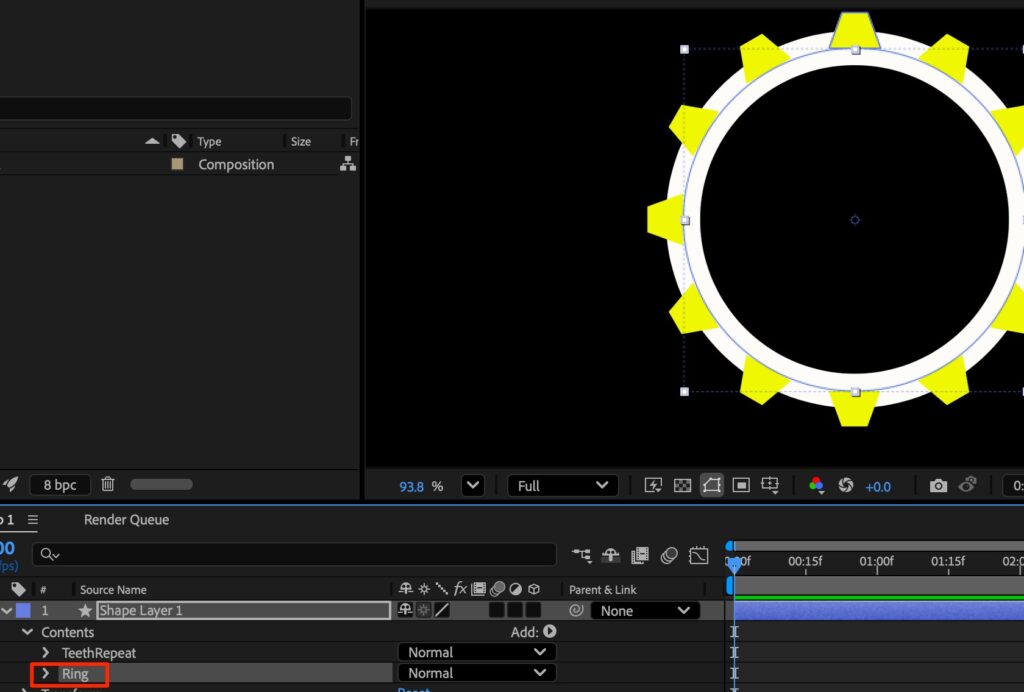Image resolution: width=1024 pixels, height=692 pixels.
Task: Open the Show Channel color icon
Action: tap(817, 486)
